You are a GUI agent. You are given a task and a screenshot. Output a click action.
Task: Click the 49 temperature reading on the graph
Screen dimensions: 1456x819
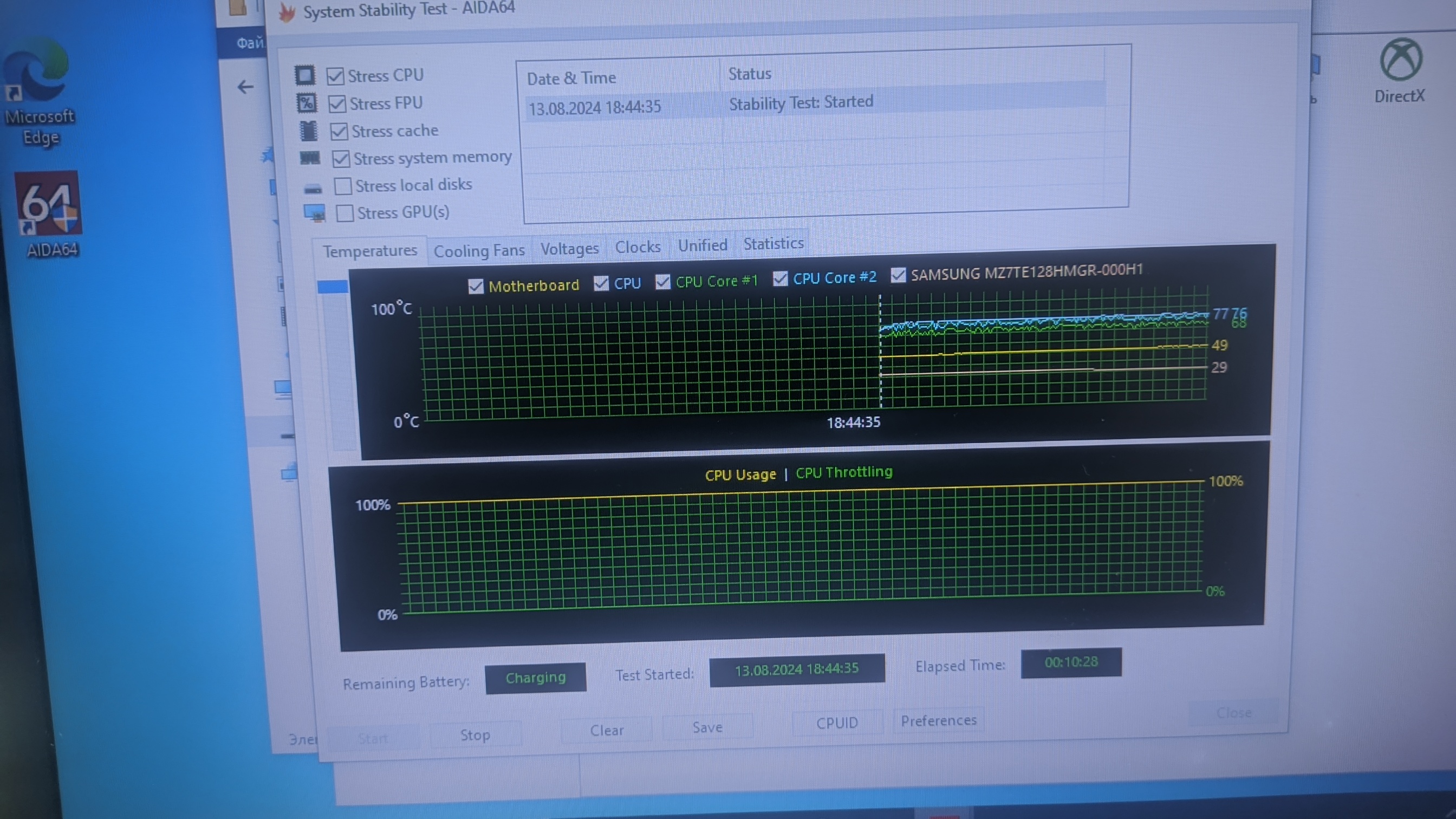(1219, 346)
